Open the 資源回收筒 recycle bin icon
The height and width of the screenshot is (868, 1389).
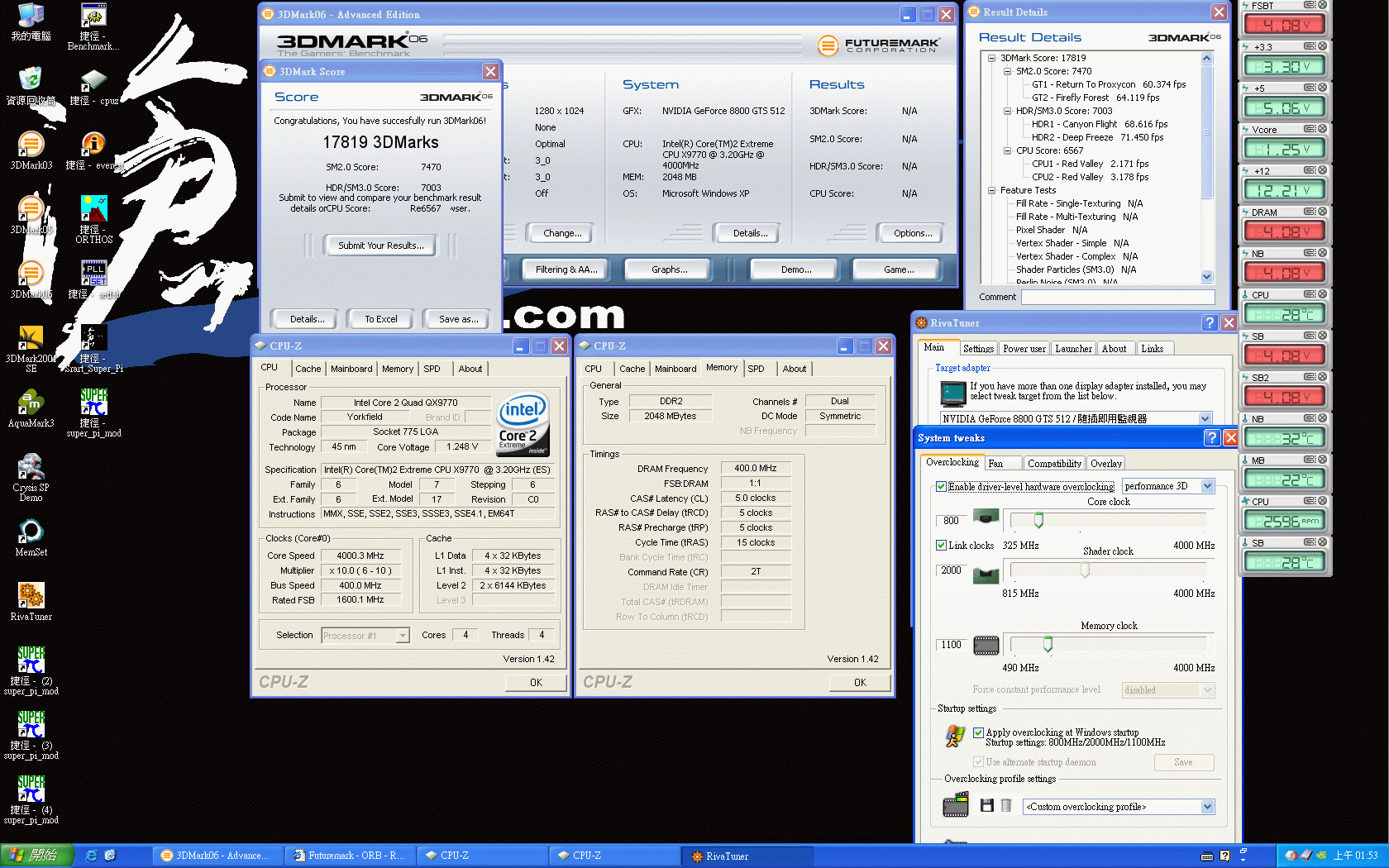(x=31, y=86)
